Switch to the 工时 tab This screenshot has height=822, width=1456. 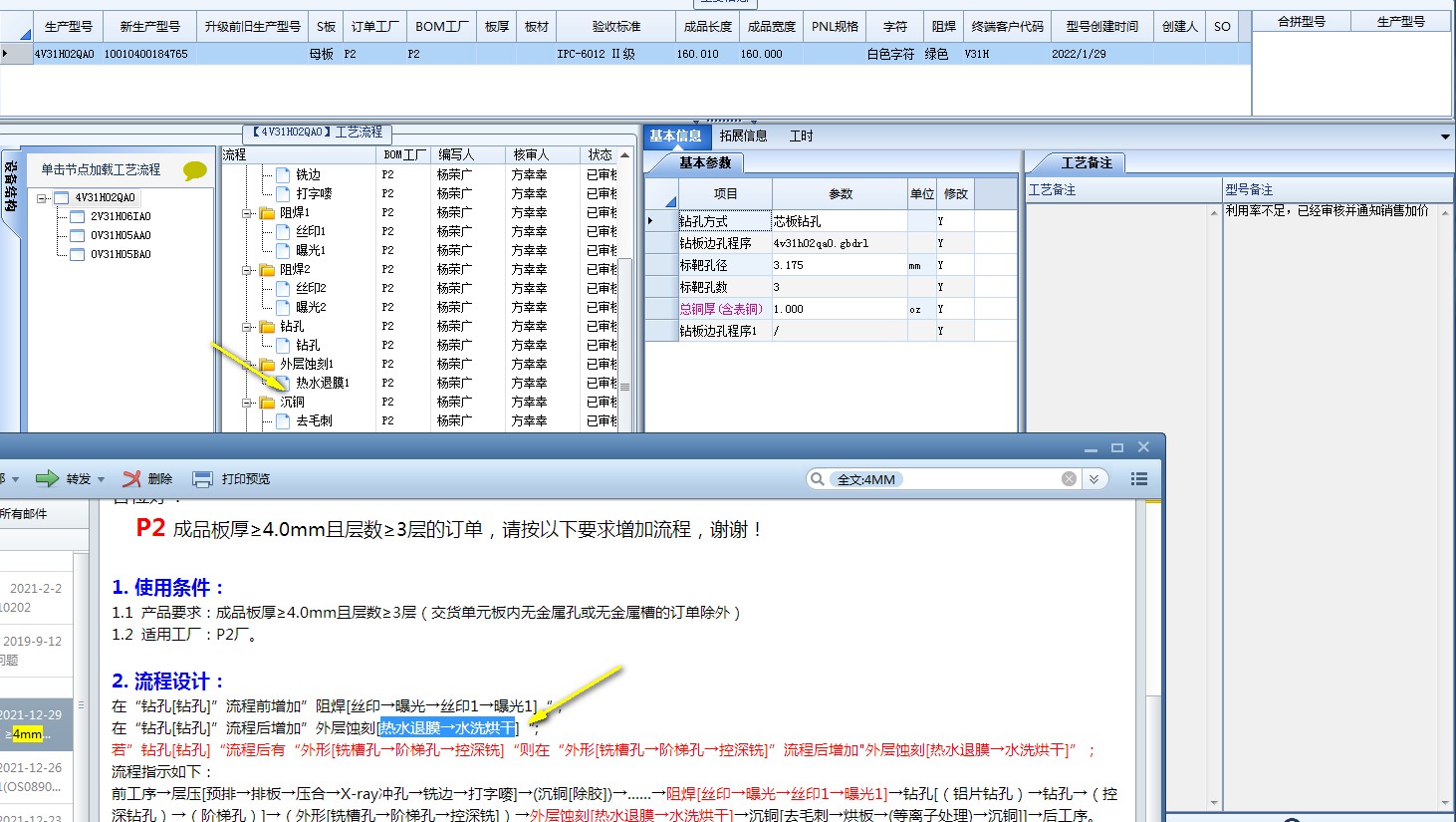(x=802, y=137)
